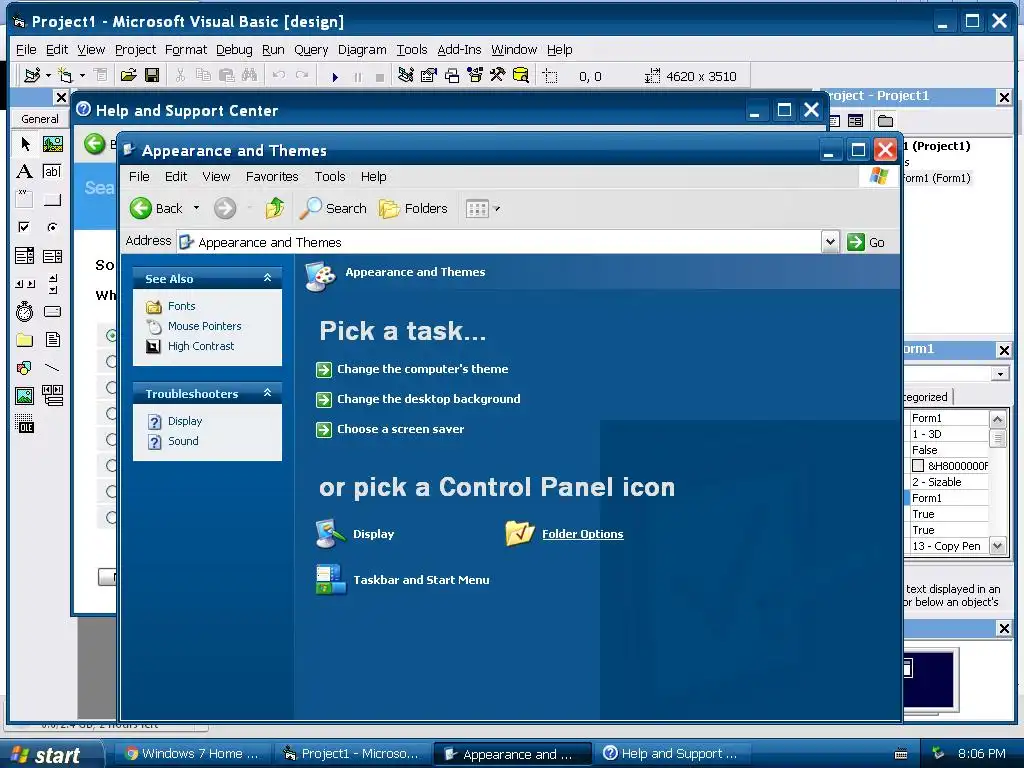Switch to the Categorized properties tab

click(x=927, y=397)
